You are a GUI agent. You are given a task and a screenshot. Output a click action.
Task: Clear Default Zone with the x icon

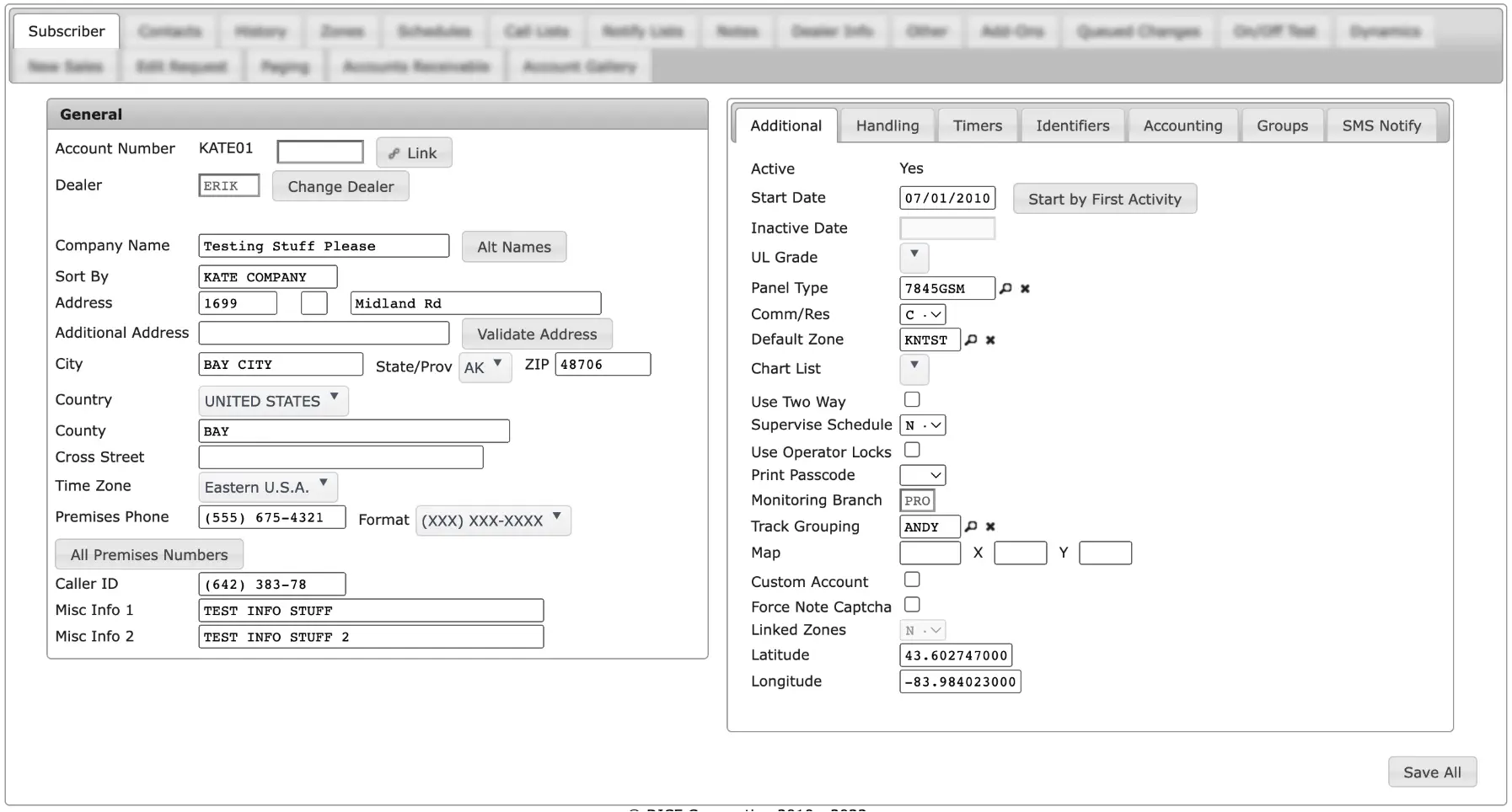[x=990, y=340]
